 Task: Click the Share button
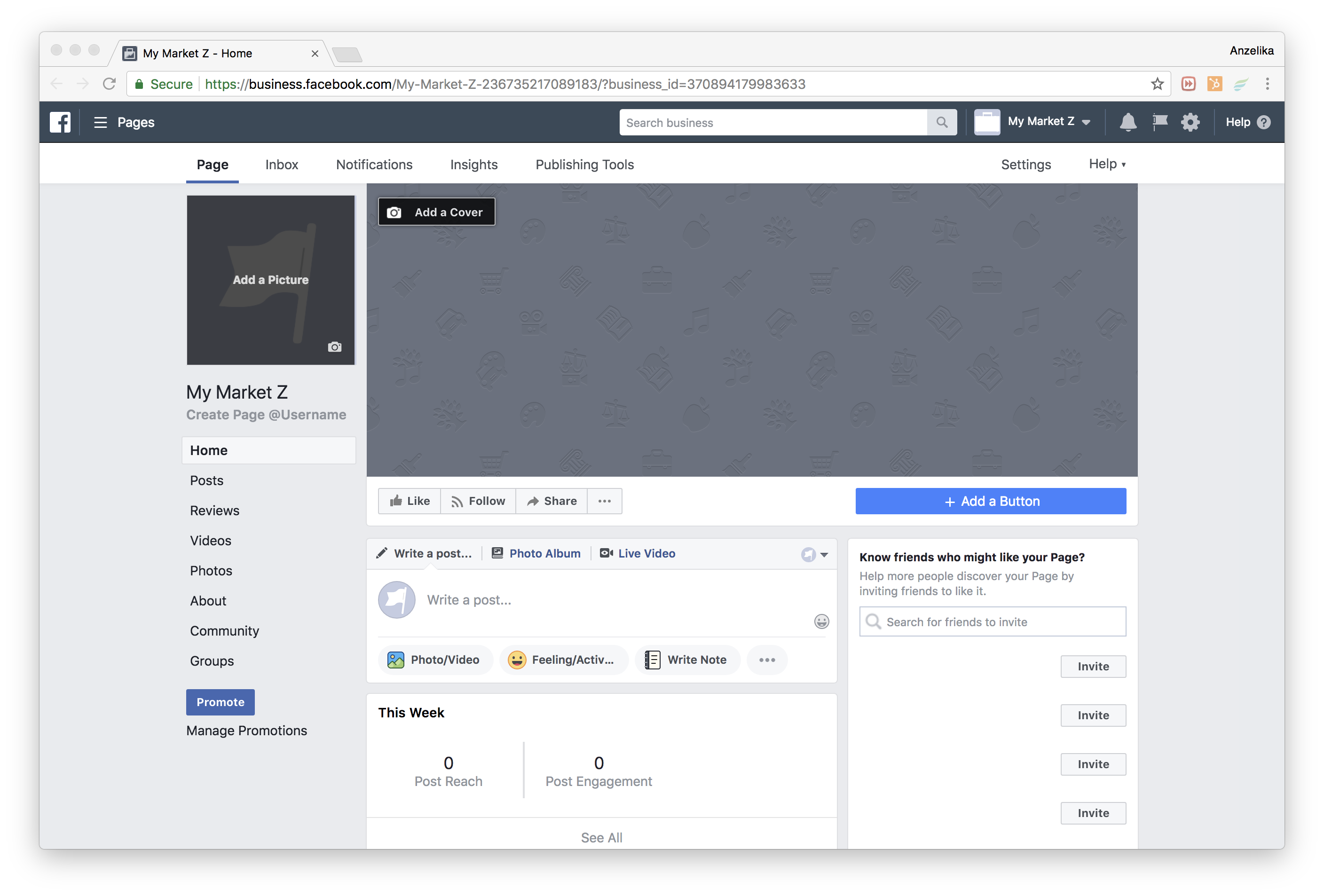pyautogui.click(x=552, y=501)
